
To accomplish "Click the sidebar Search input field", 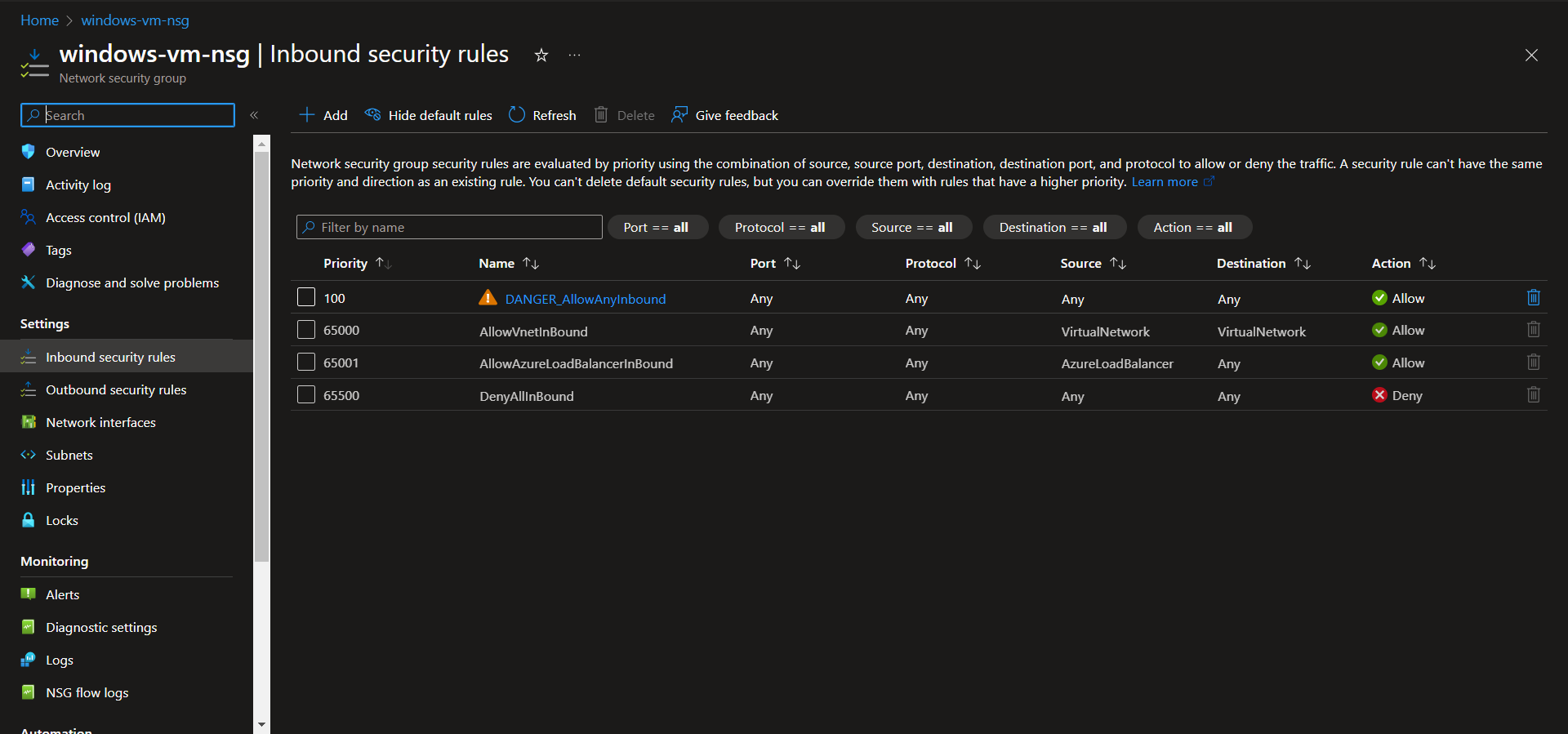I will [x=127, y=115].
